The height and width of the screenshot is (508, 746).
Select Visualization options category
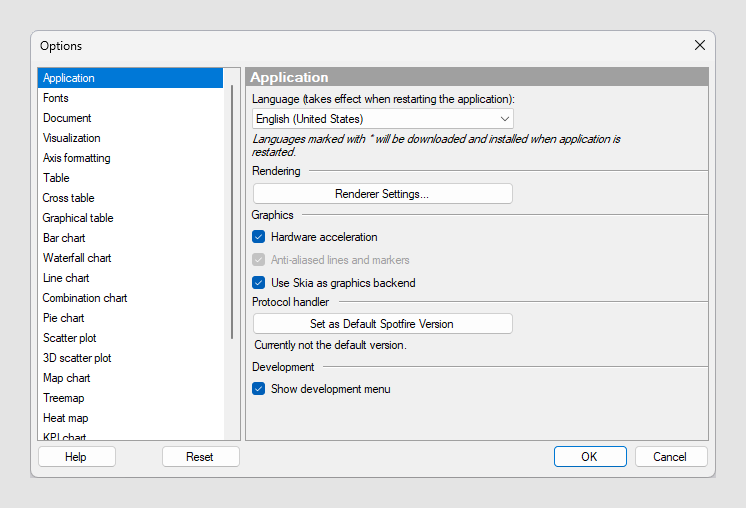[71, 138]
